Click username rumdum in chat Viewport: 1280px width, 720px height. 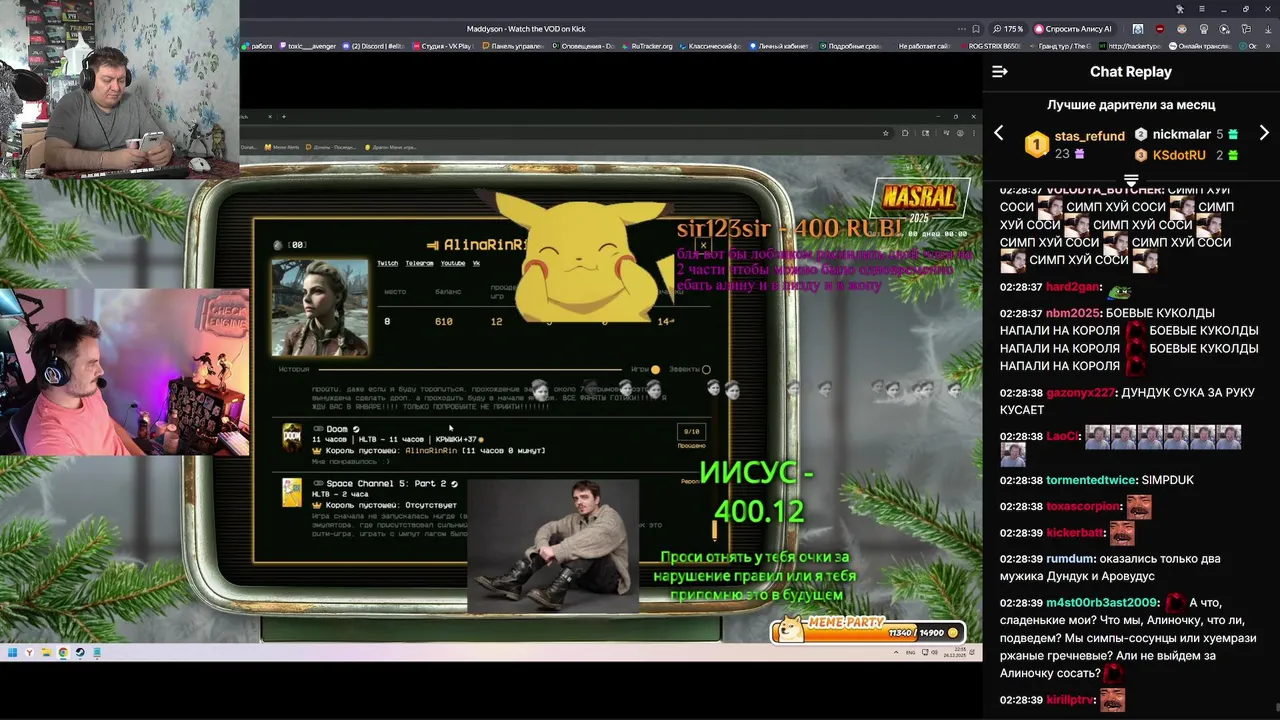(x=1070, y=559)
